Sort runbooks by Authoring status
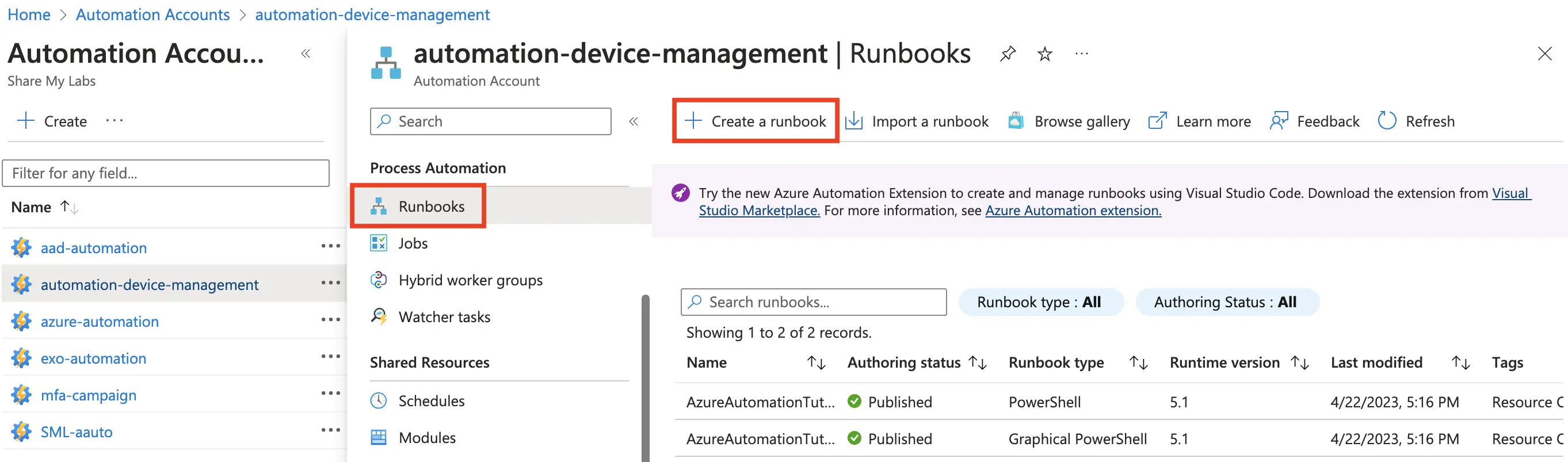This screenshot has width=1568, height=462. (978, 363)
